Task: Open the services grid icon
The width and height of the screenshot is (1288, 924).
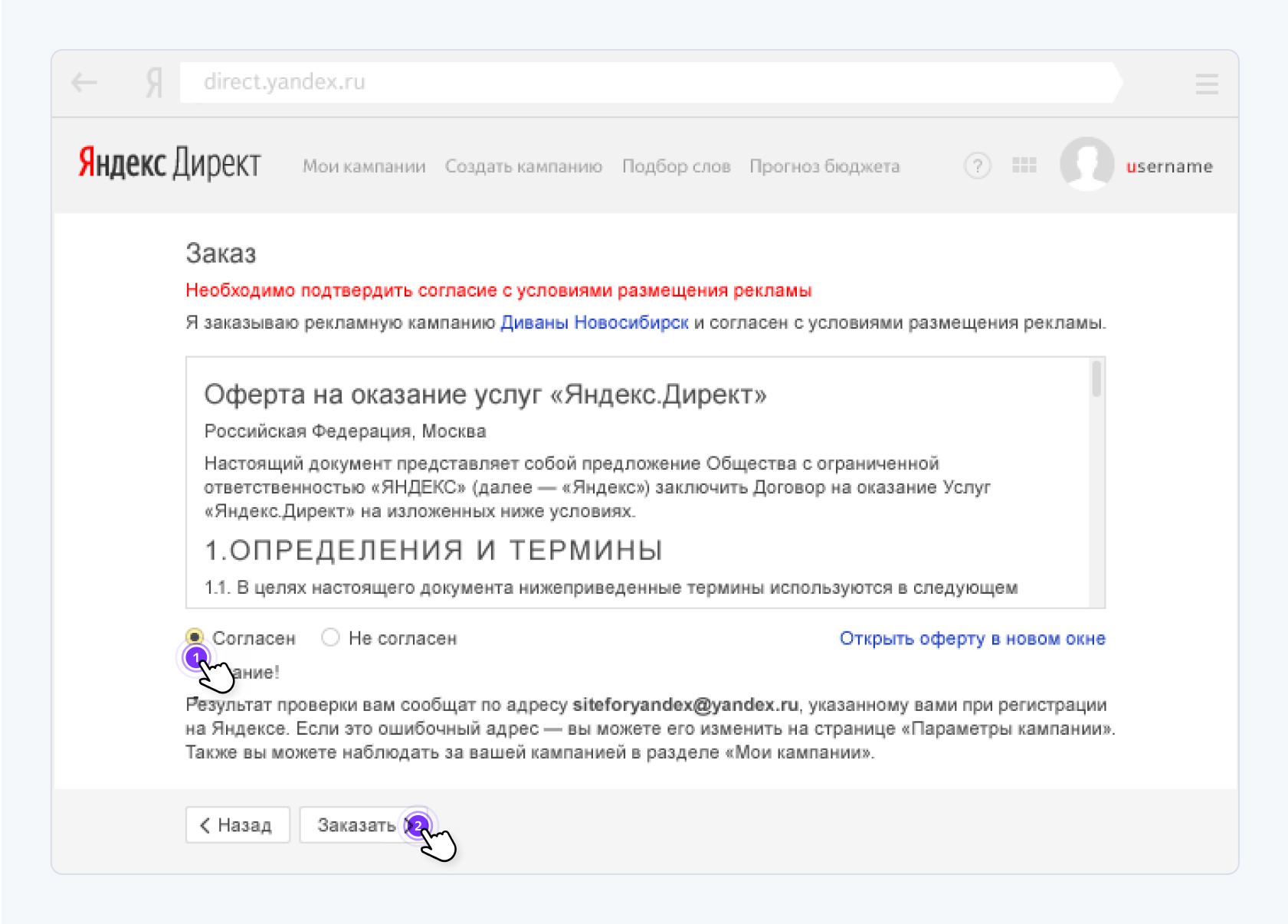Action: pos(1024,165)
